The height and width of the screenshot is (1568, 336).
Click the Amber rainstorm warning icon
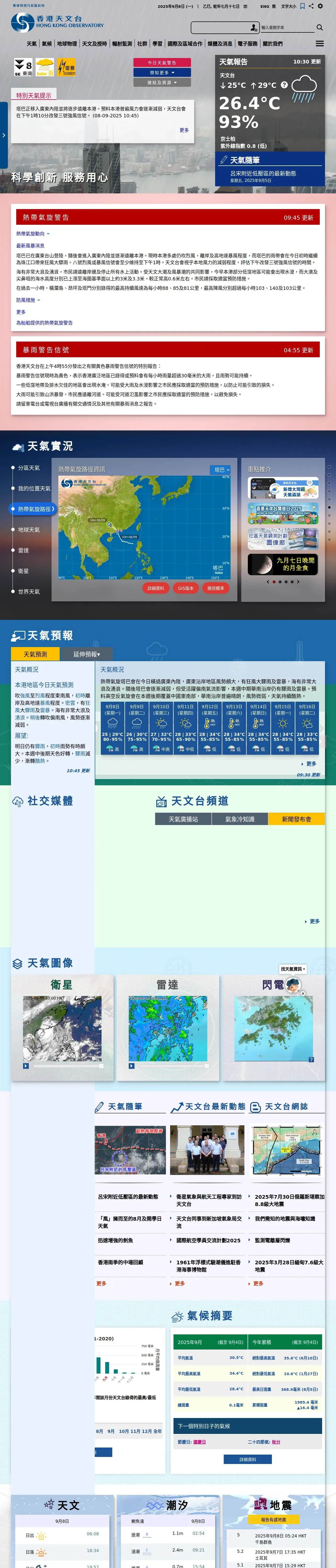click(x=44, y=67)
